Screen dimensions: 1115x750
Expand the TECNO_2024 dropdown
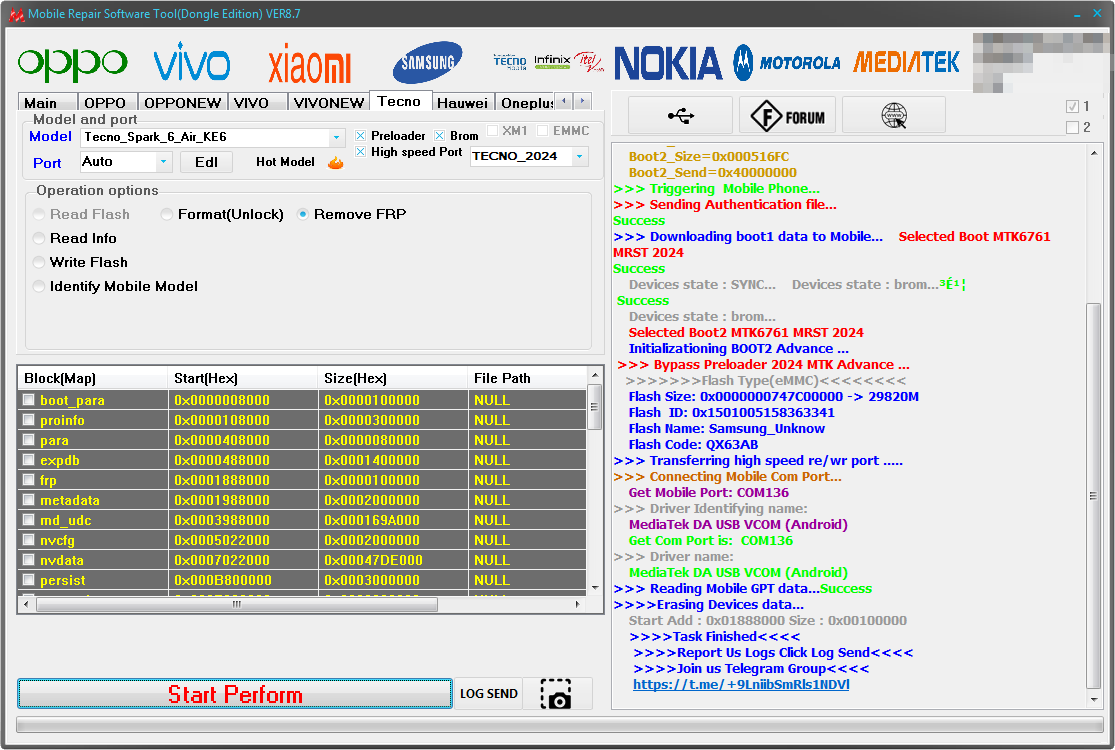click(580, 156)
